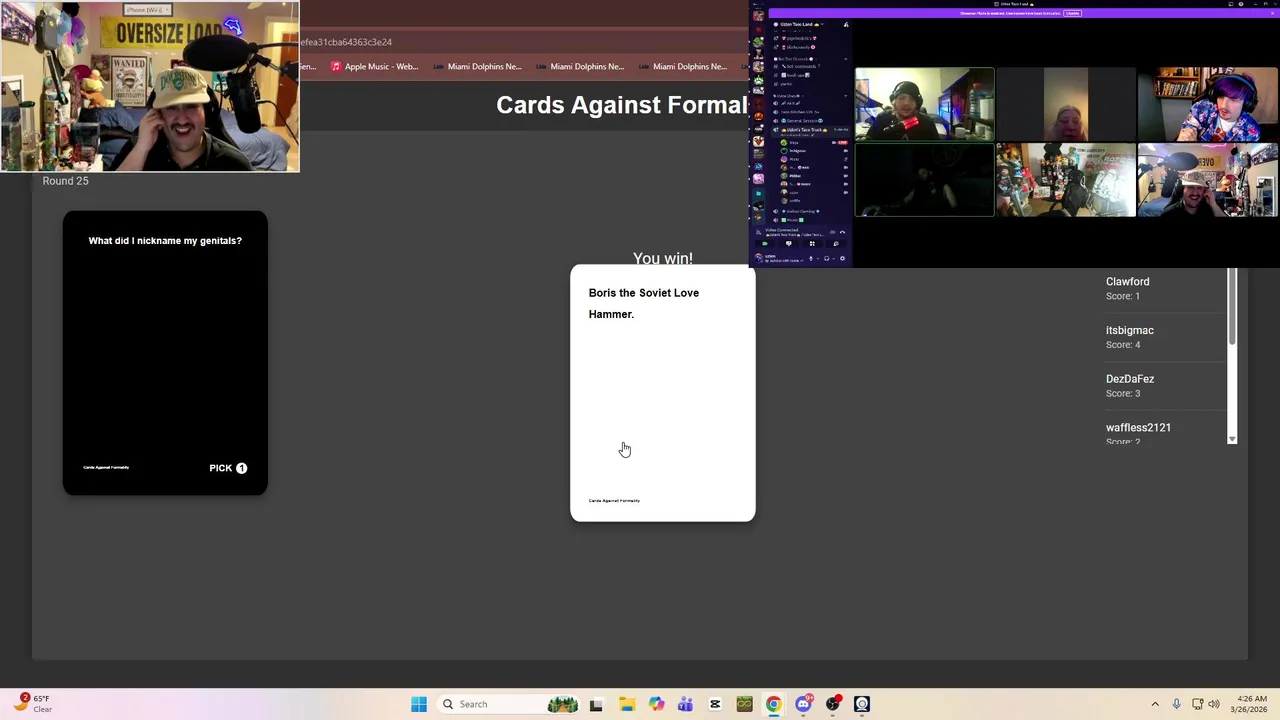Select Uzien's Taco Truck voice channel
This screenshot has height=720, width=1280.
pyautogui.click(x=803, y=130)
